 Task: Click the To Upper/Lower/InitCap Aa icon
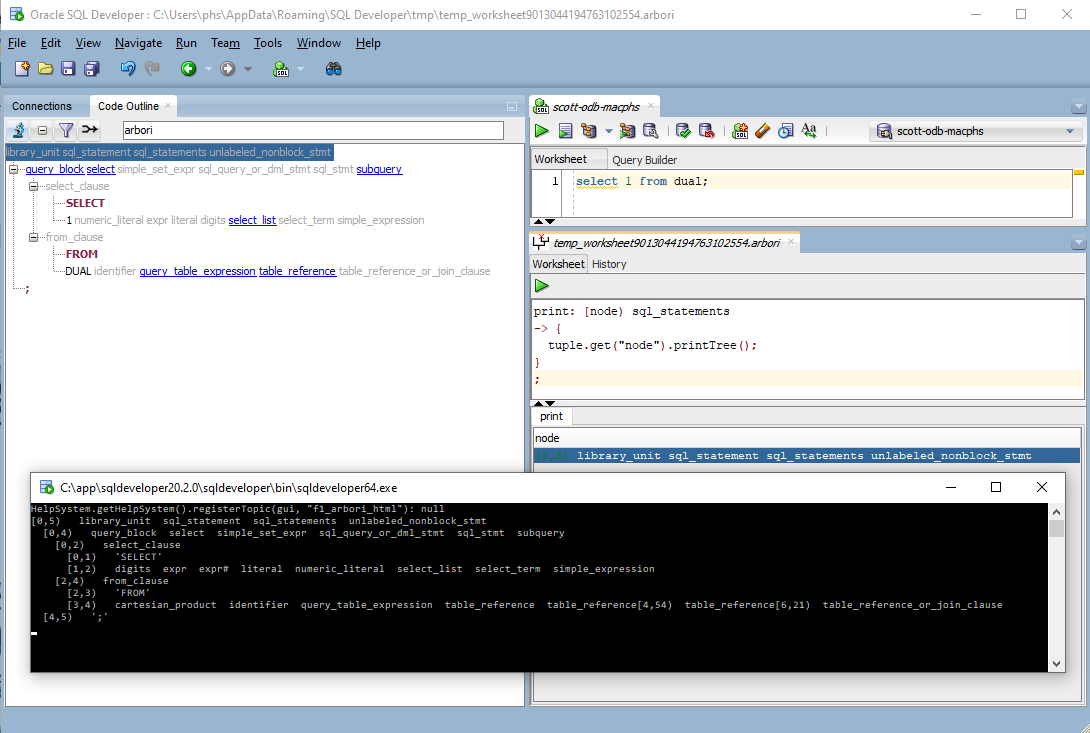coord(809,131)
